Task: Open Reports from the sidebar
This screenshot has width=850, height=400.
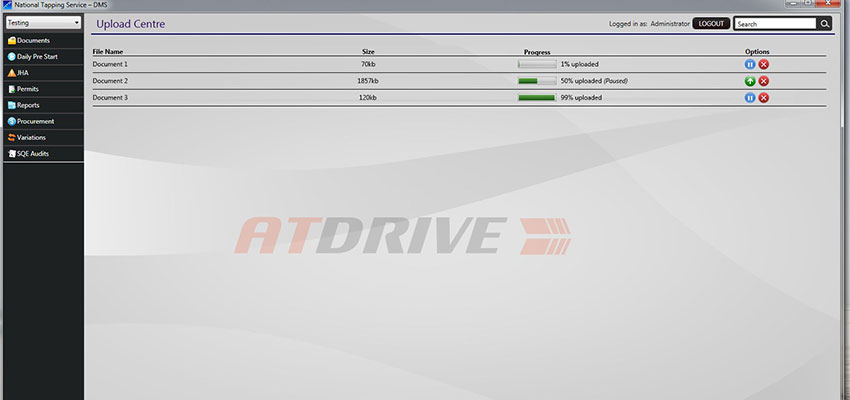Action: 43,105
